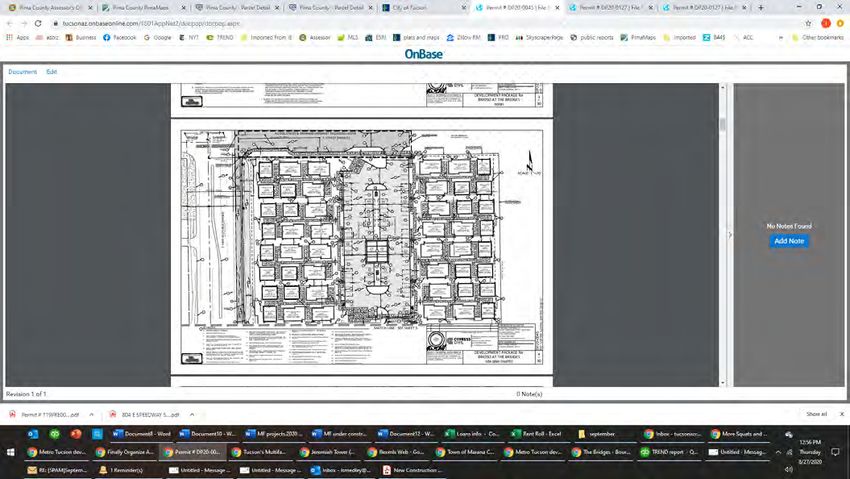Open the taskbar clock and date

(x=810, y=452)
